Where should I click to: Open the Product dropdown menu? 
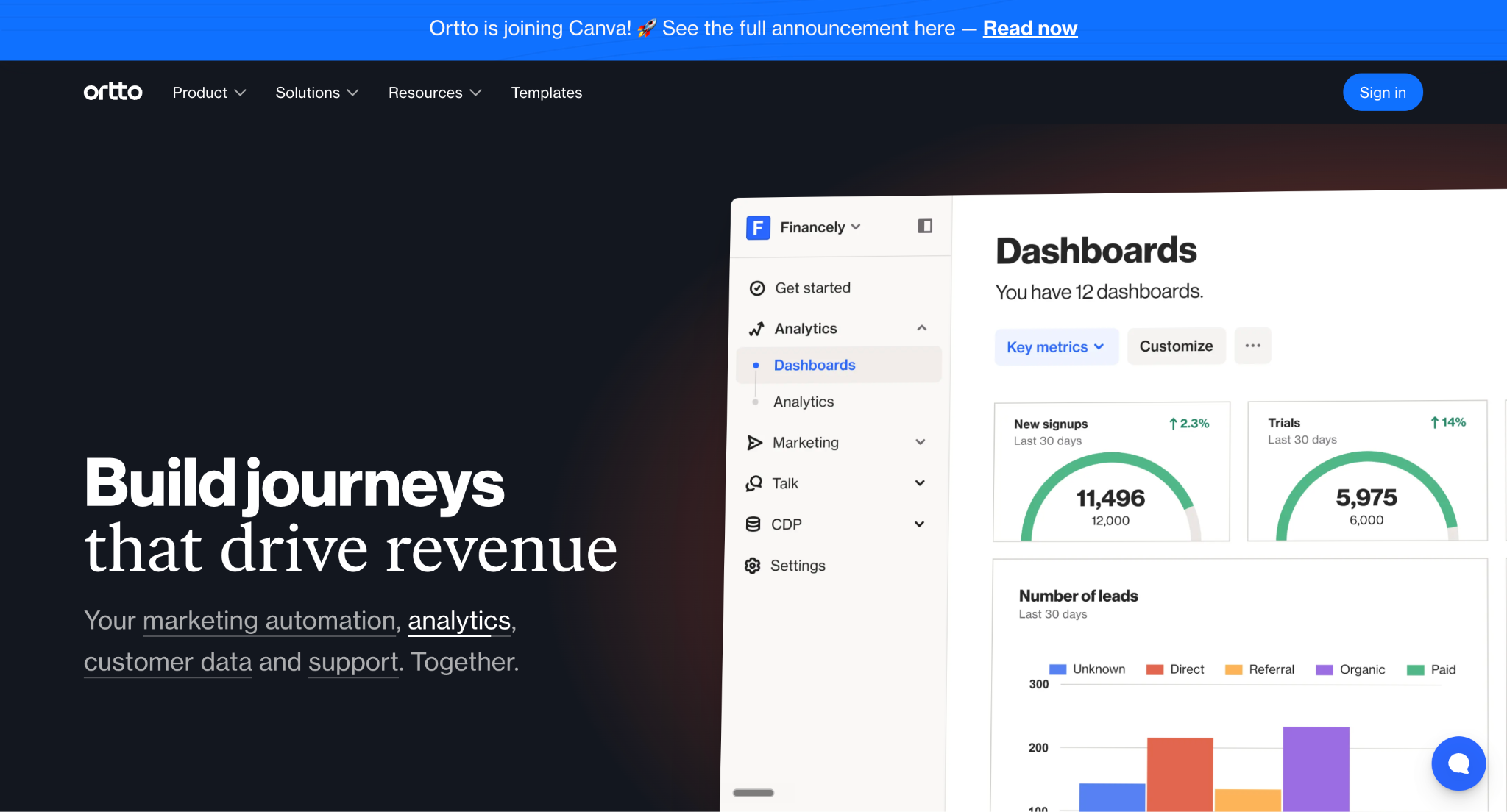click(x=209, y=93)
